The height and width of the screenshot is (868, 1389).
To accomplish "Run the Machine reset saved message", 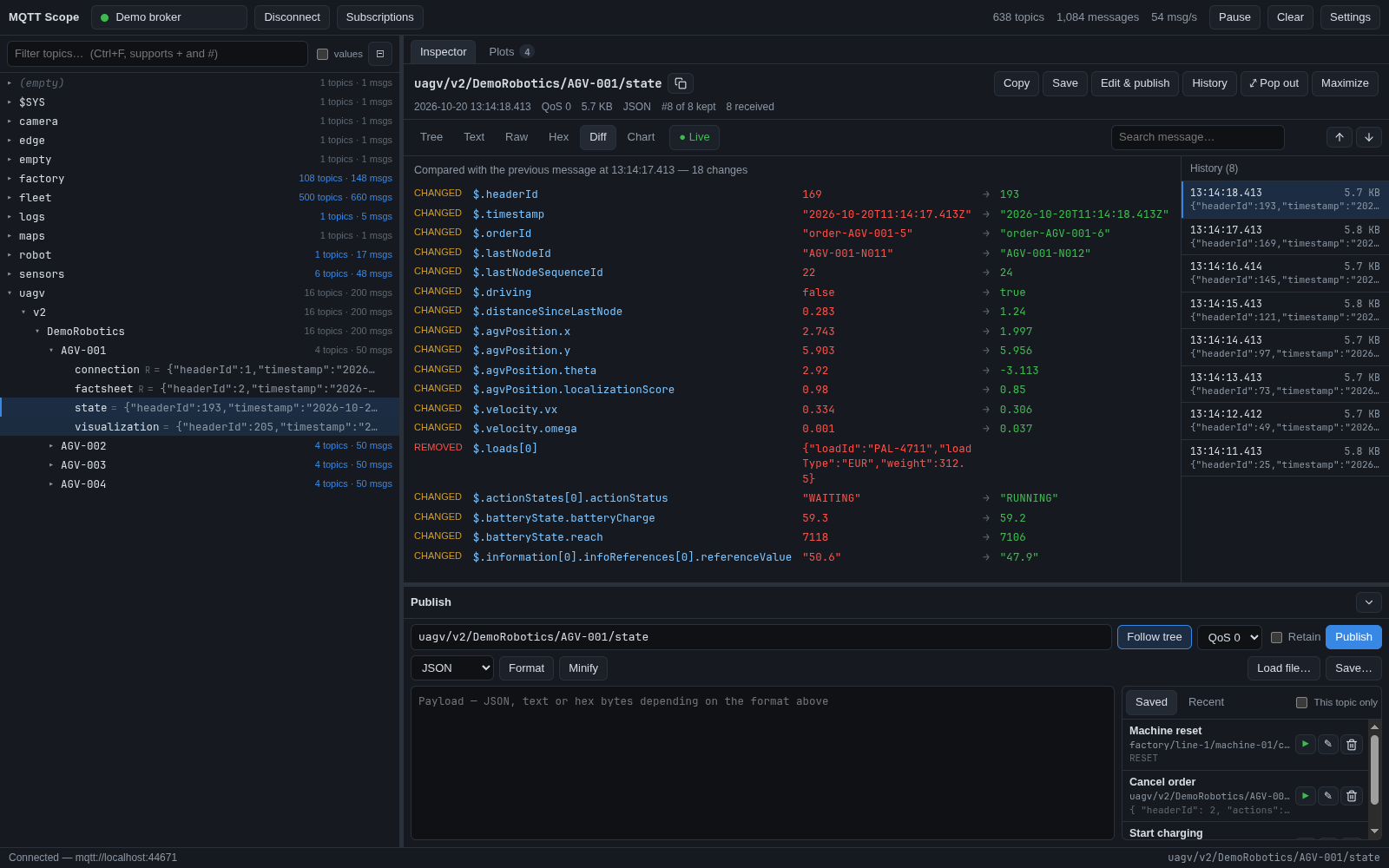I will [x=1306, y=744].
